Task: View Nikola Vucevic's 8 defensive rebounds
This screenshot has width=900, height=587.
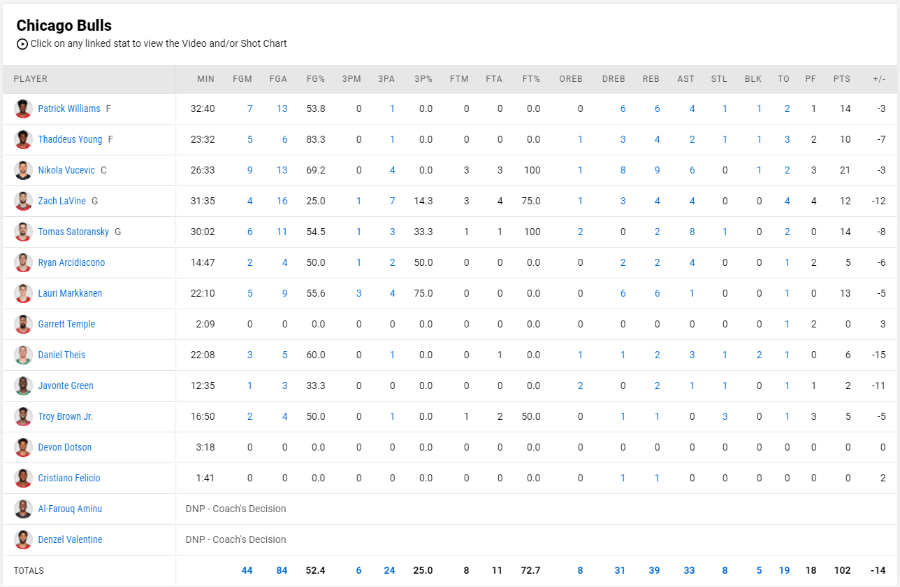Action: coord(623,170)
